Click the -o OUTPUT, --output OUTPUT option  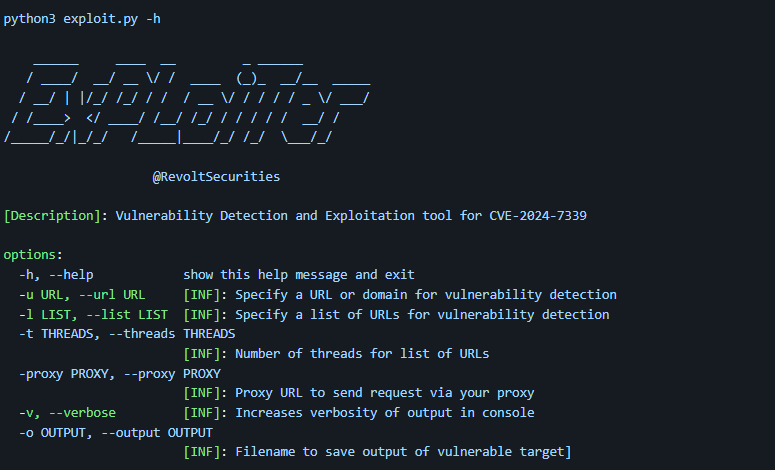pyautogui.click(x=116, y=432)
